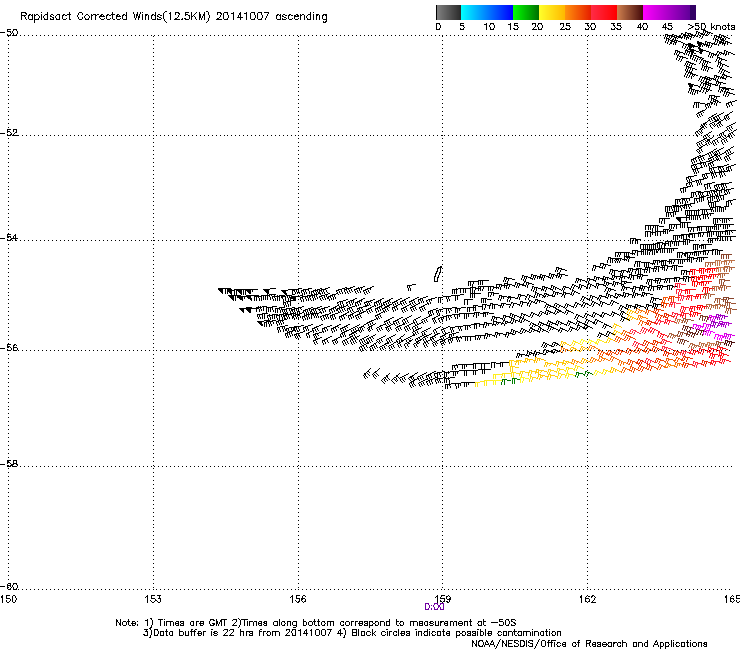Click the island outline near 159 longitude
The width and height of the screenshot is (740, 650).
pyautogui.click(x=438, y=274)
